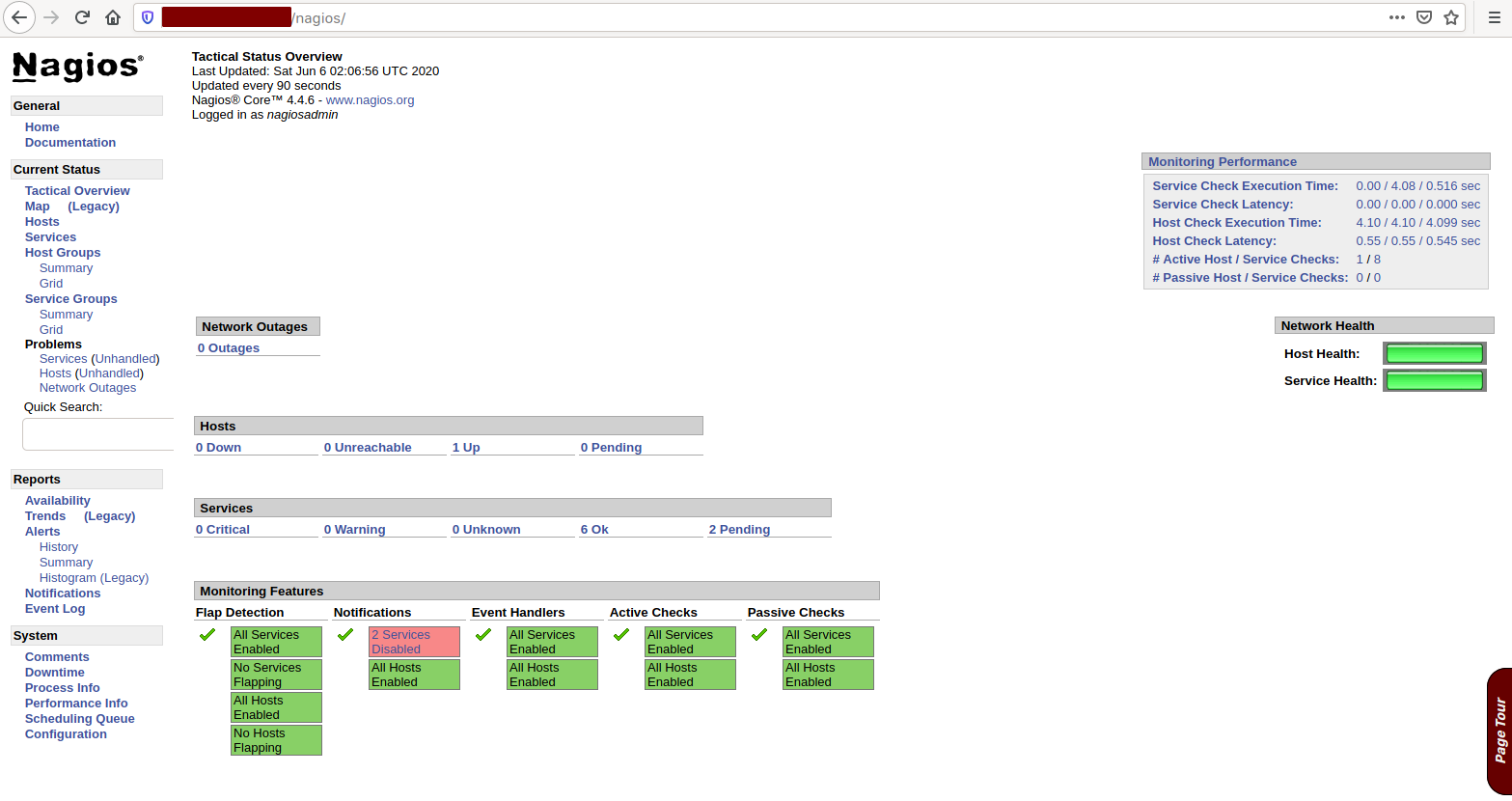This screenshot has width=1512, height=801.
Task: Open Alerts History link
Action: 59,547
